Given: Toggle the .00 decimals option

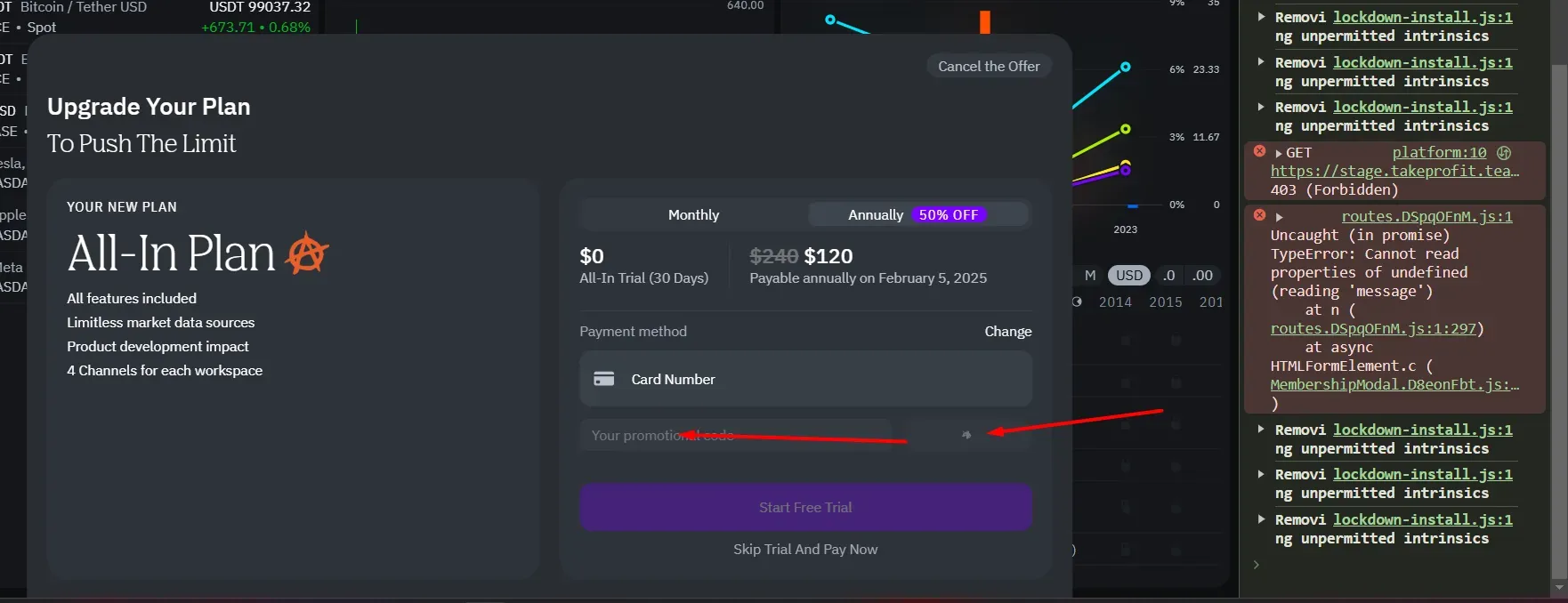Looking at the screenshot, I should tap(1202, 276).
